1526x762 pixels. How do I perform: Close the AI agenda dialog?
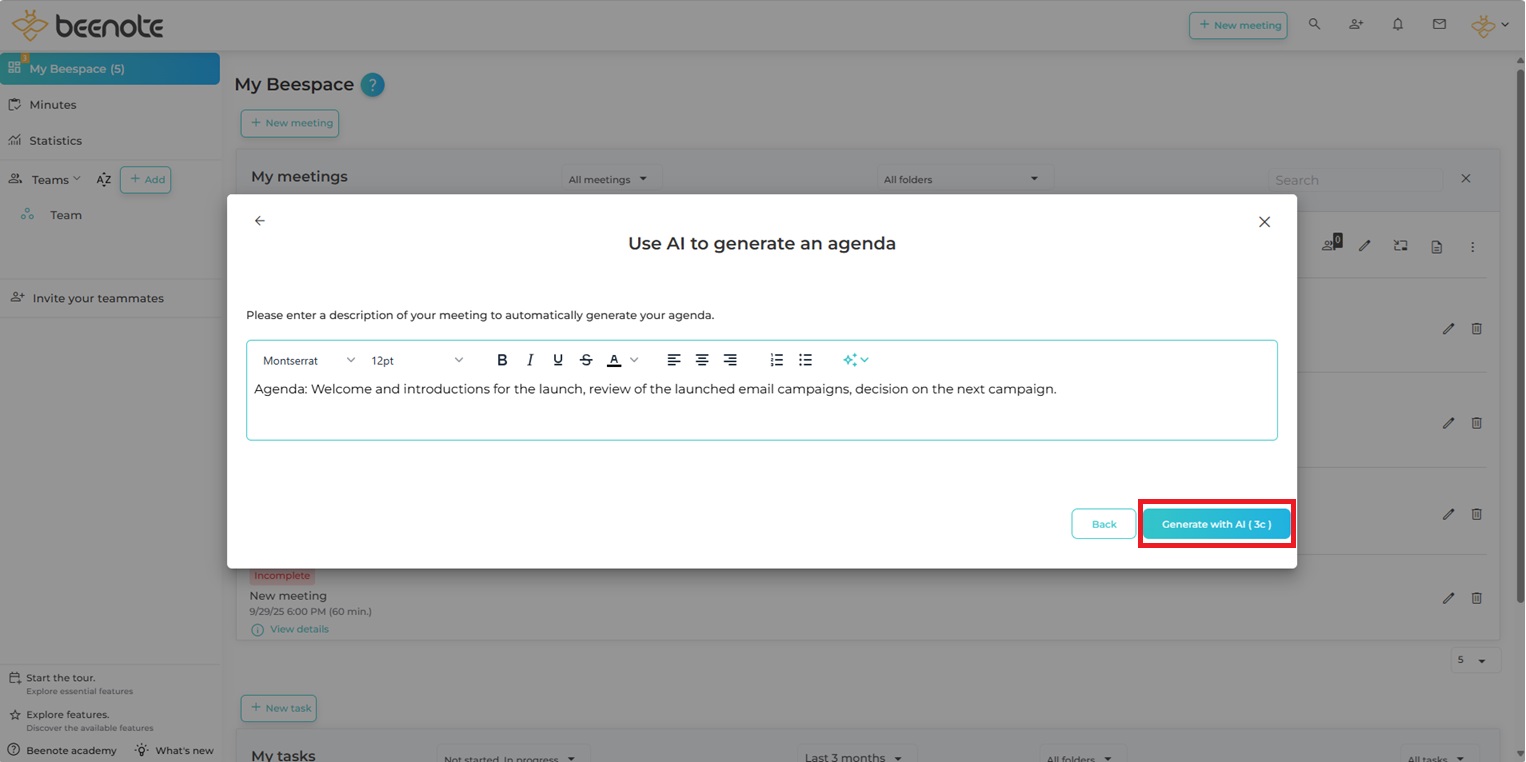click(1264, 222)
